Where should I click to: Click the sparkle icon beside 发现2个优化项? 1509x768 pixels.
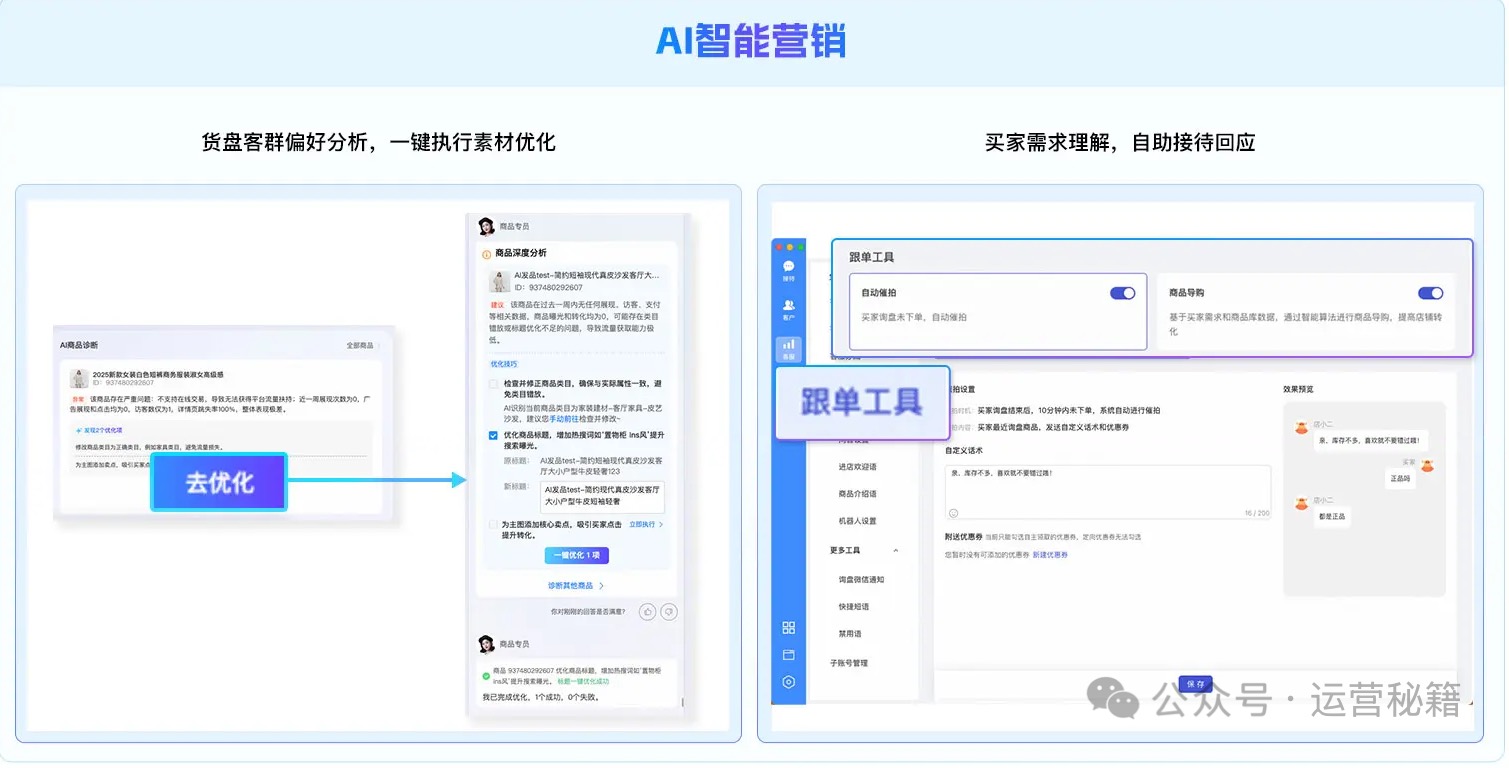coord(79,429)
